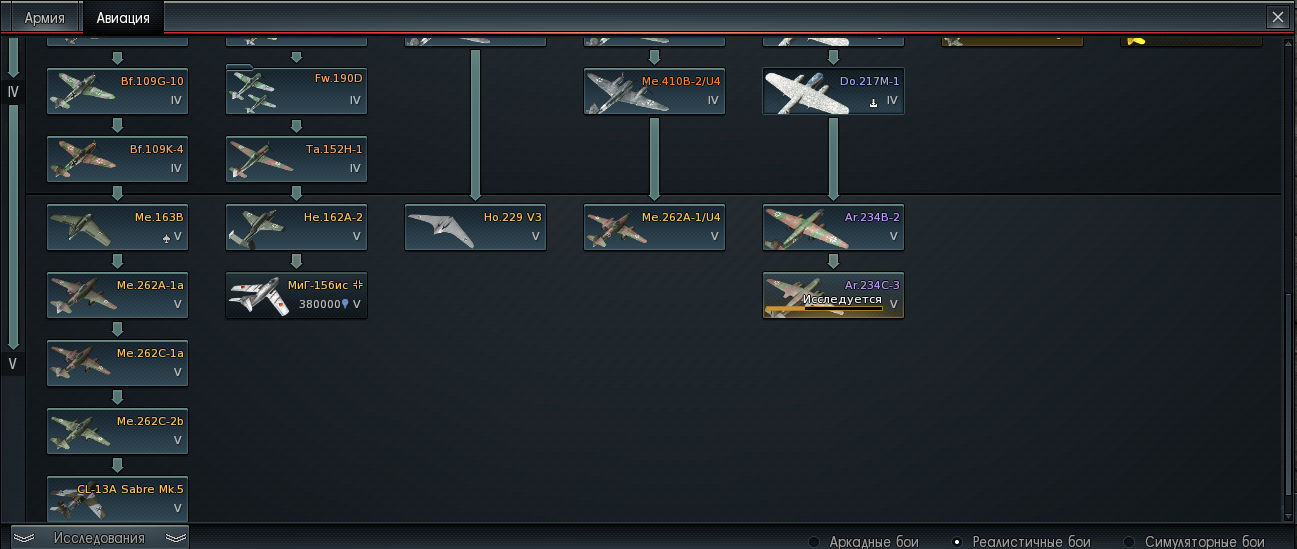Select the CL-13A Sabre Mk.5 card

pos(117,499)
